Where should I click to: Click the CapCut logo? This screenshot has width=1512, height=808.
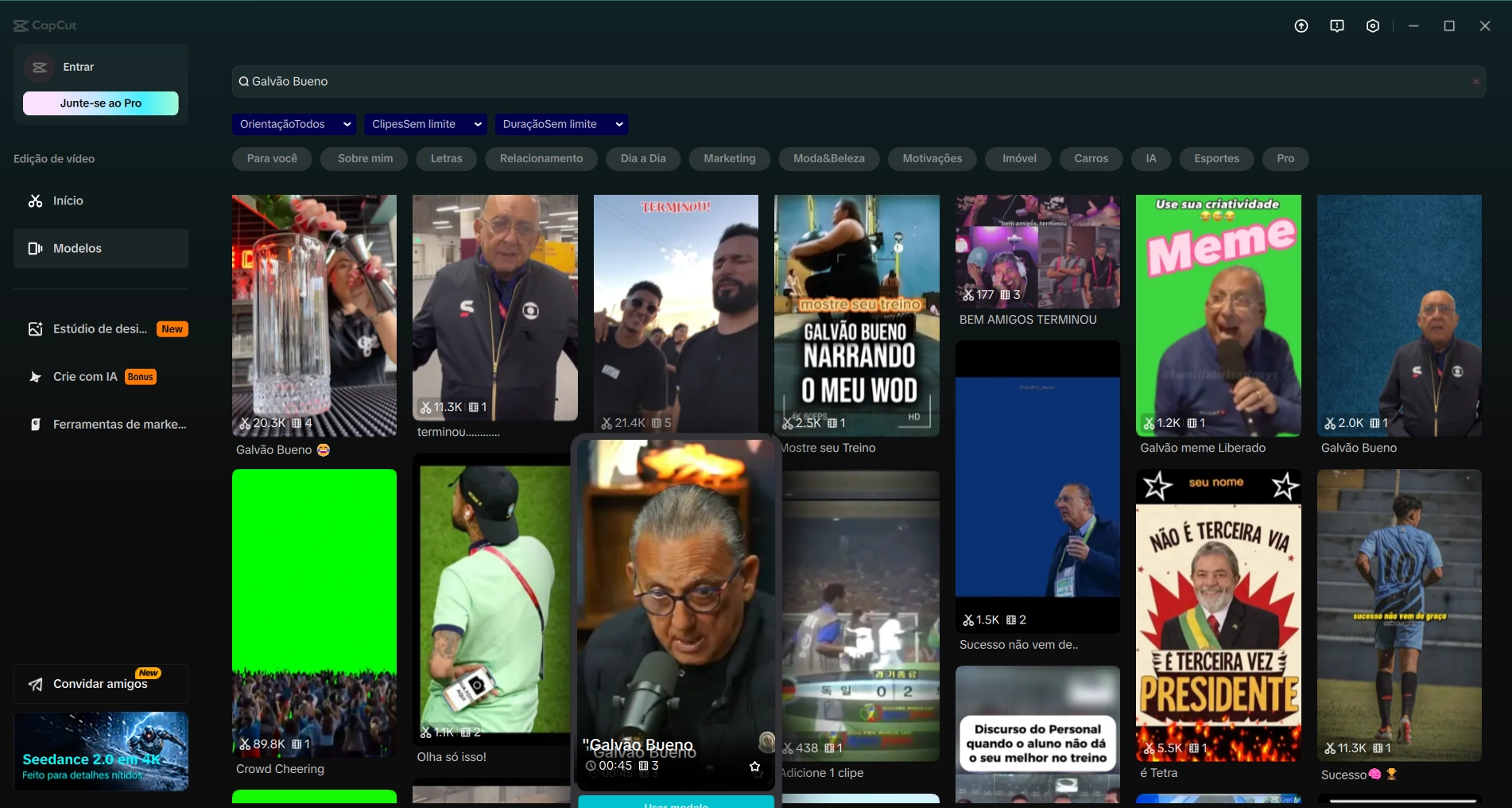(x=45, y=25)
